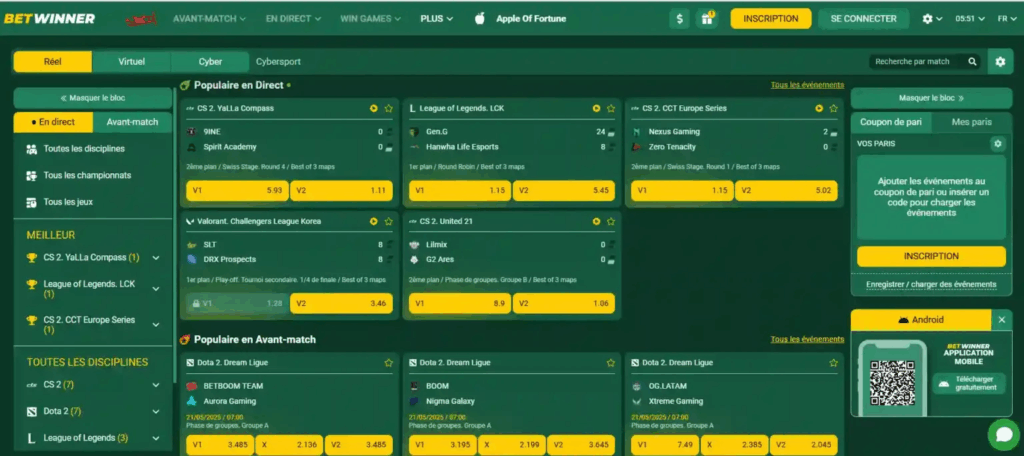Click the Tous les jeux icon
Screen dimensions: 1024x456
(31, 203)
